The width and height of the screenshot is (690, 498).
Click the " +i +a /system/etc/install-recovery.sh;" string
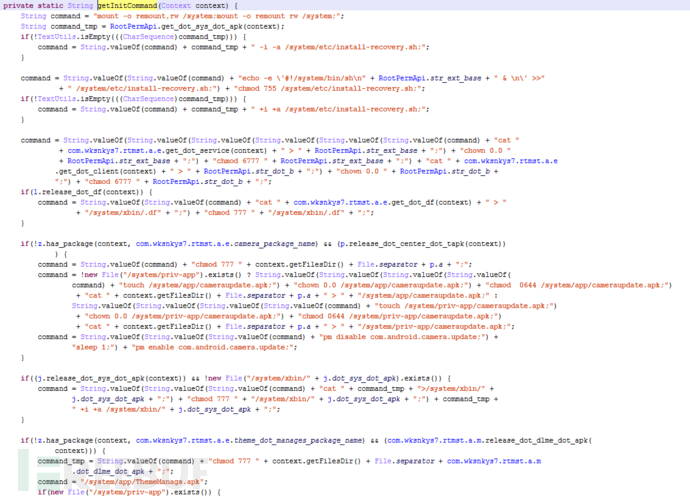[x=340, y=109]
